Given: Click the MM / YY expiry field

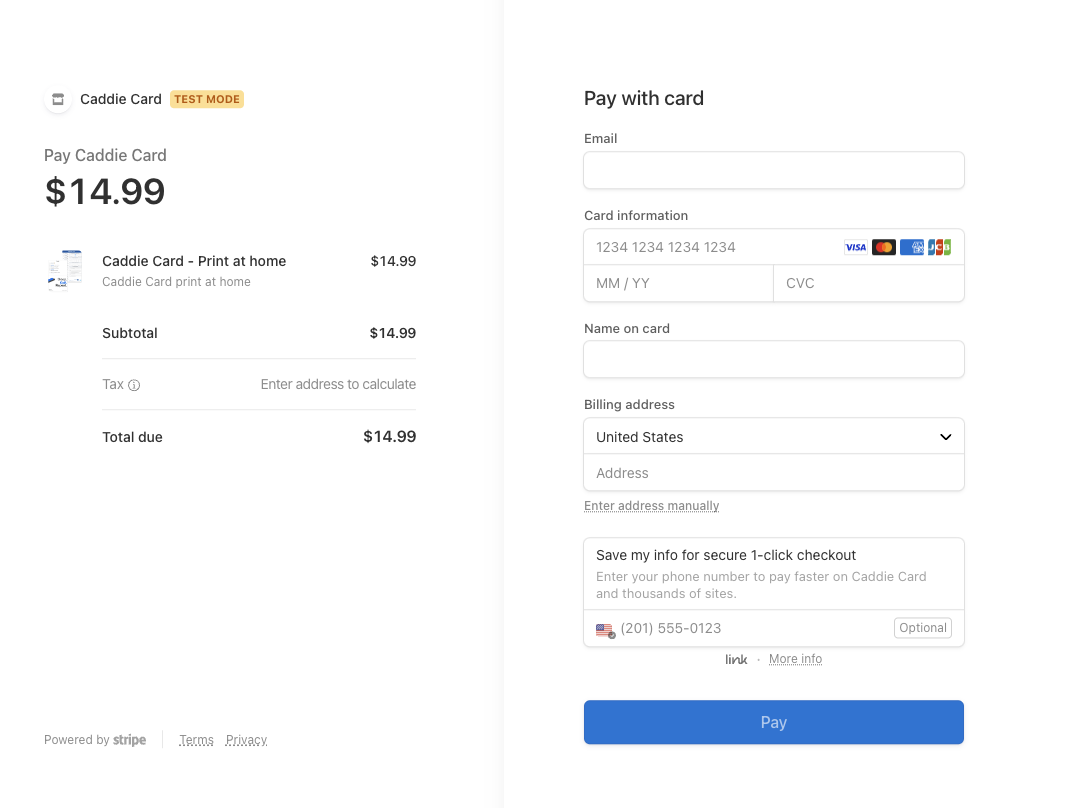Looking at the screenshot, I should click(x=678, y=283).
